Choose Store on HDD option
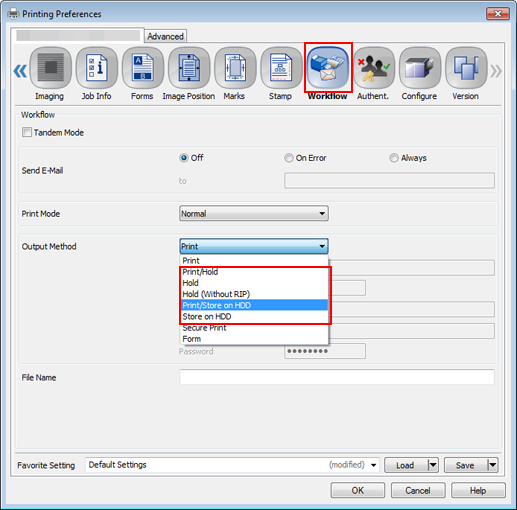The height and width of the screenshot is (510, 517). tap(254, 316)
